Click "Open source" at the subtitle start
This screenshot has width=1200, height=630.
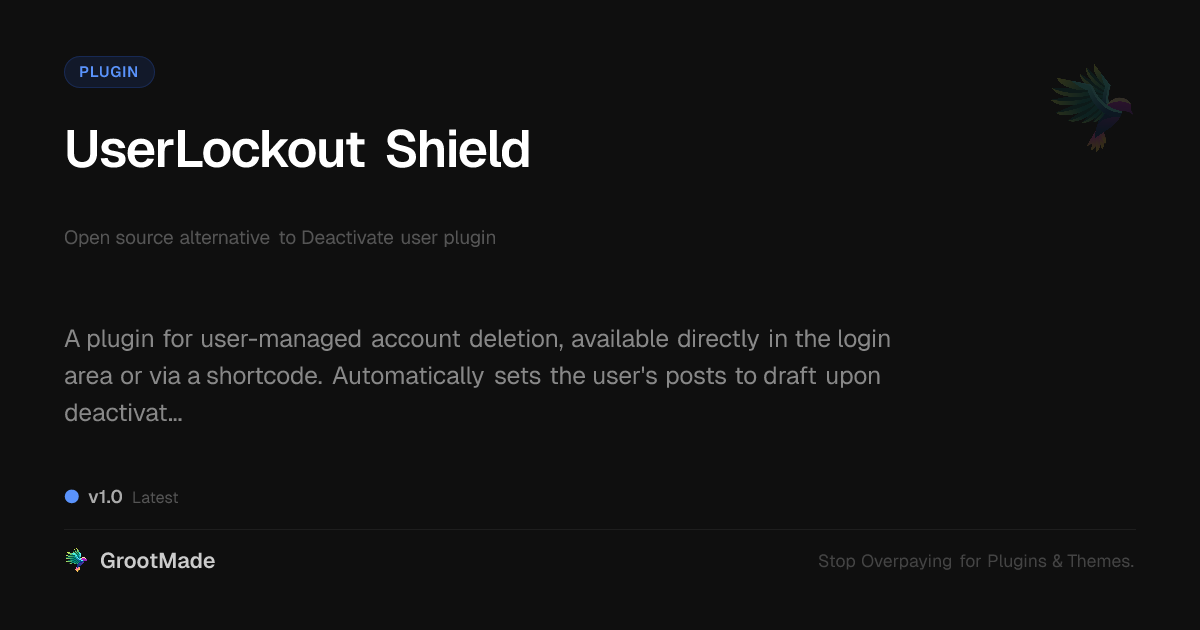pos(119,238)
